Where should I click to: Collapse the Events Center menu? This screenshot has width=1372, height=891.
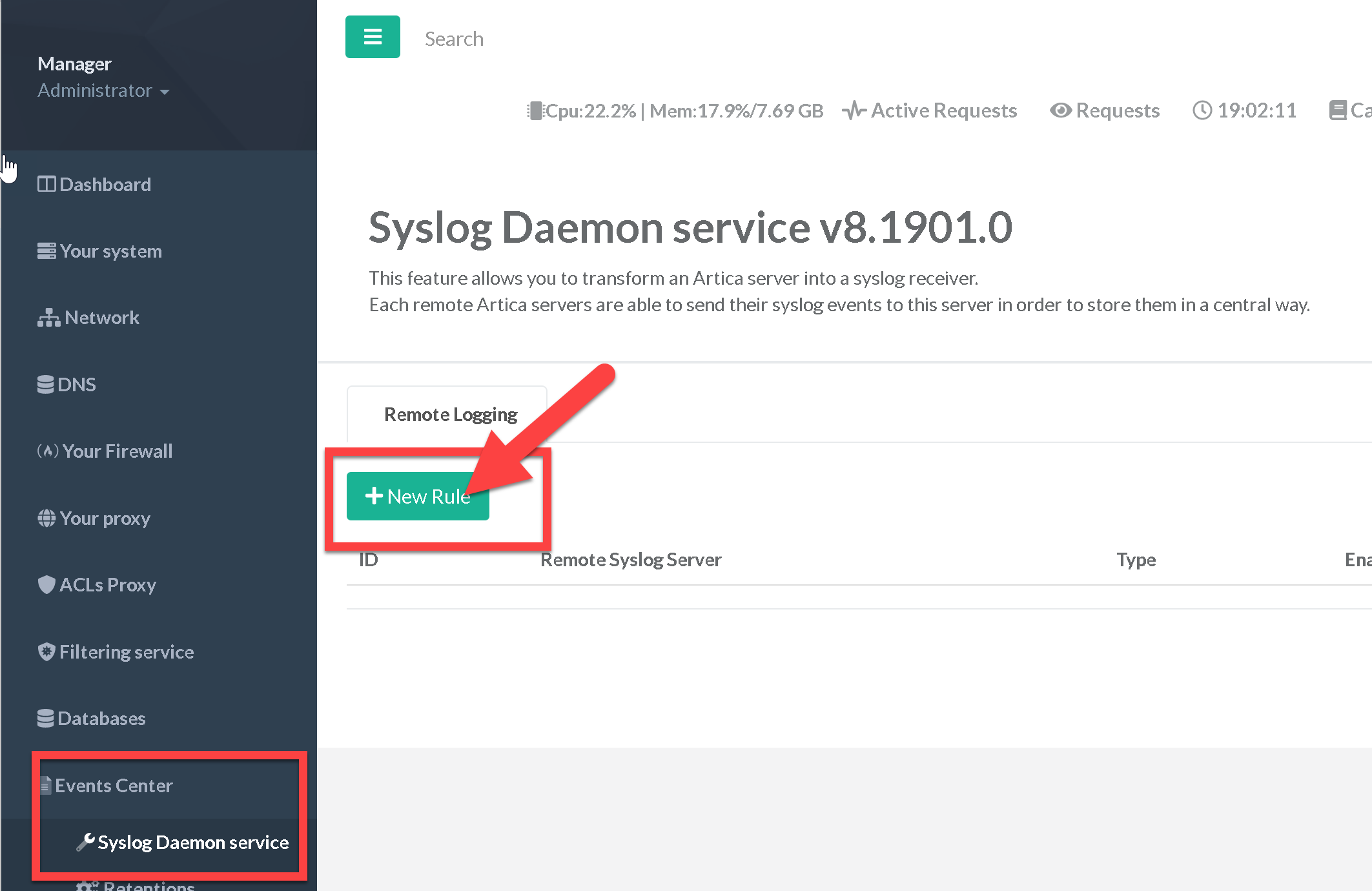click(107, 786)
